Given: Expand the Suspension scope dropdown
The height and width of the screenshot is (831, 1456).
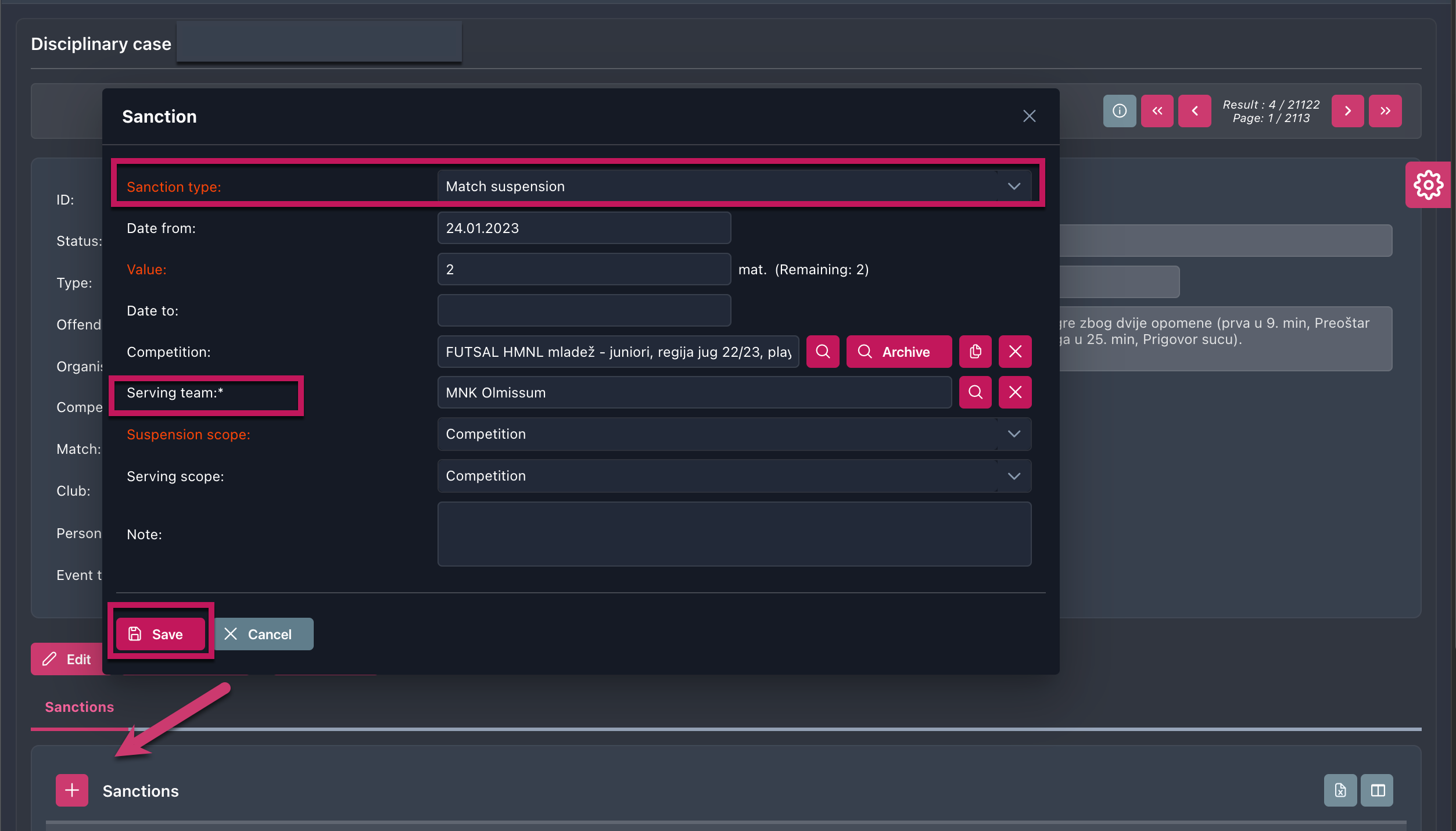Looking at the screenshot, I should point(734,434).
